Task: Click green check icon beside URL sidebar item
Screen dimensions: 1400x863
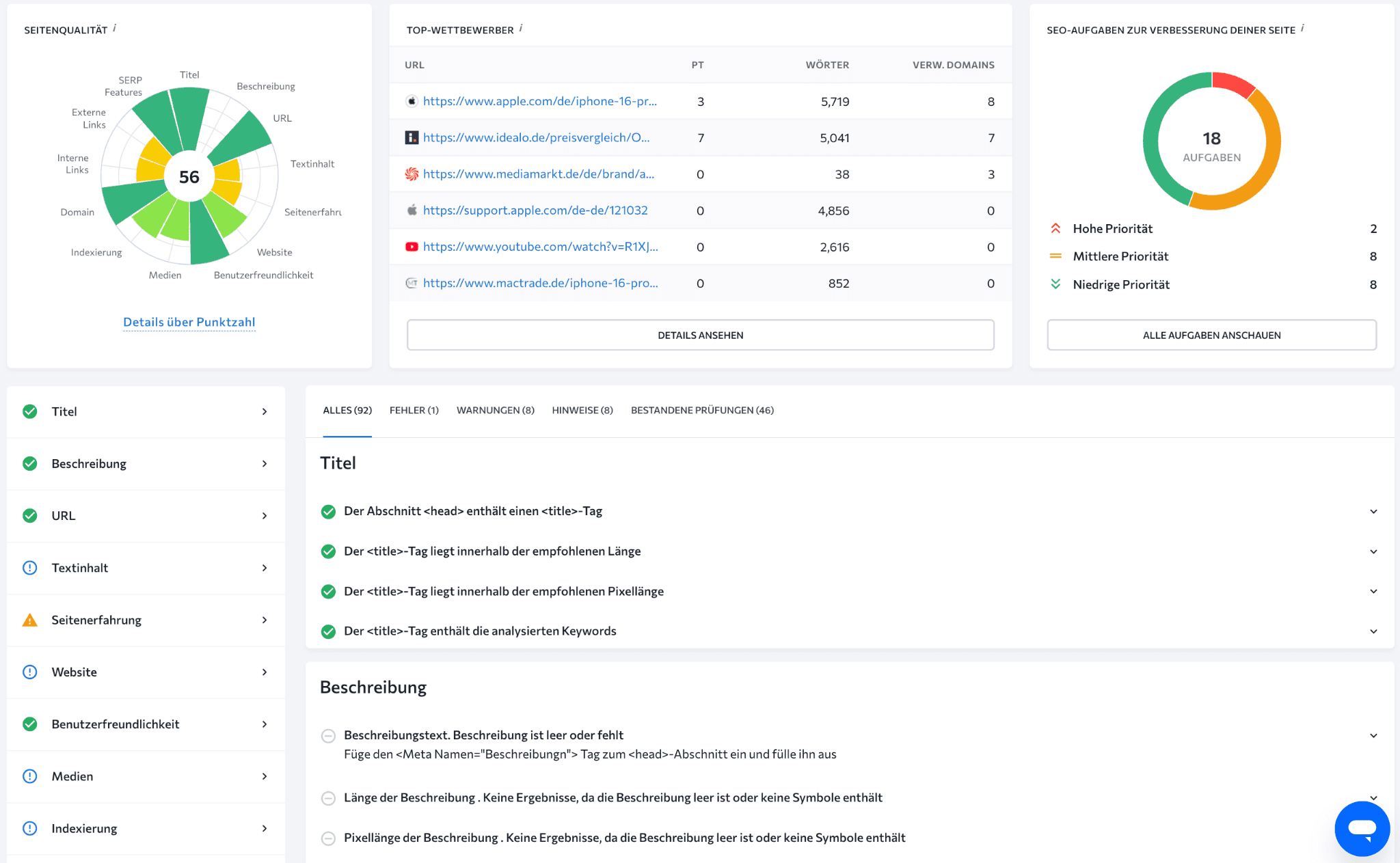Action: [30, 515]
